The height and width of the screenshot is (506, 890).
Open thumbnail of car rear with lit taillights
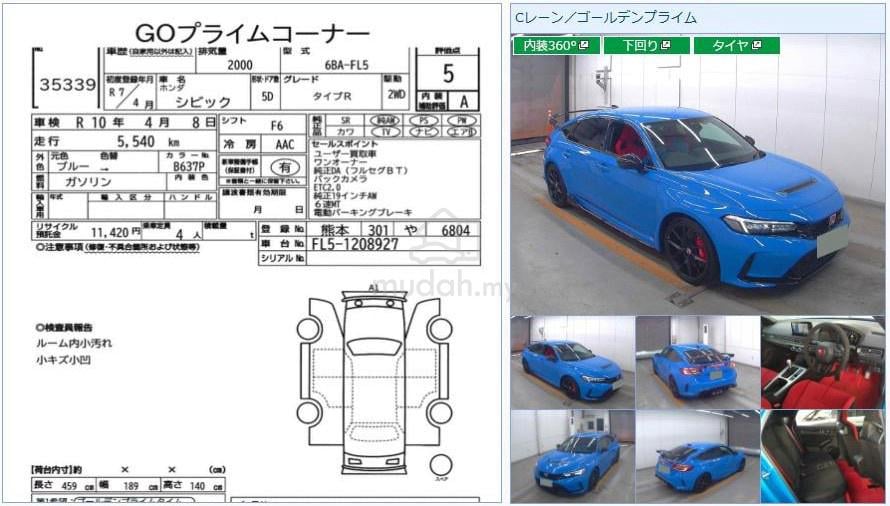pyautogui.click(x=698, y=362)
